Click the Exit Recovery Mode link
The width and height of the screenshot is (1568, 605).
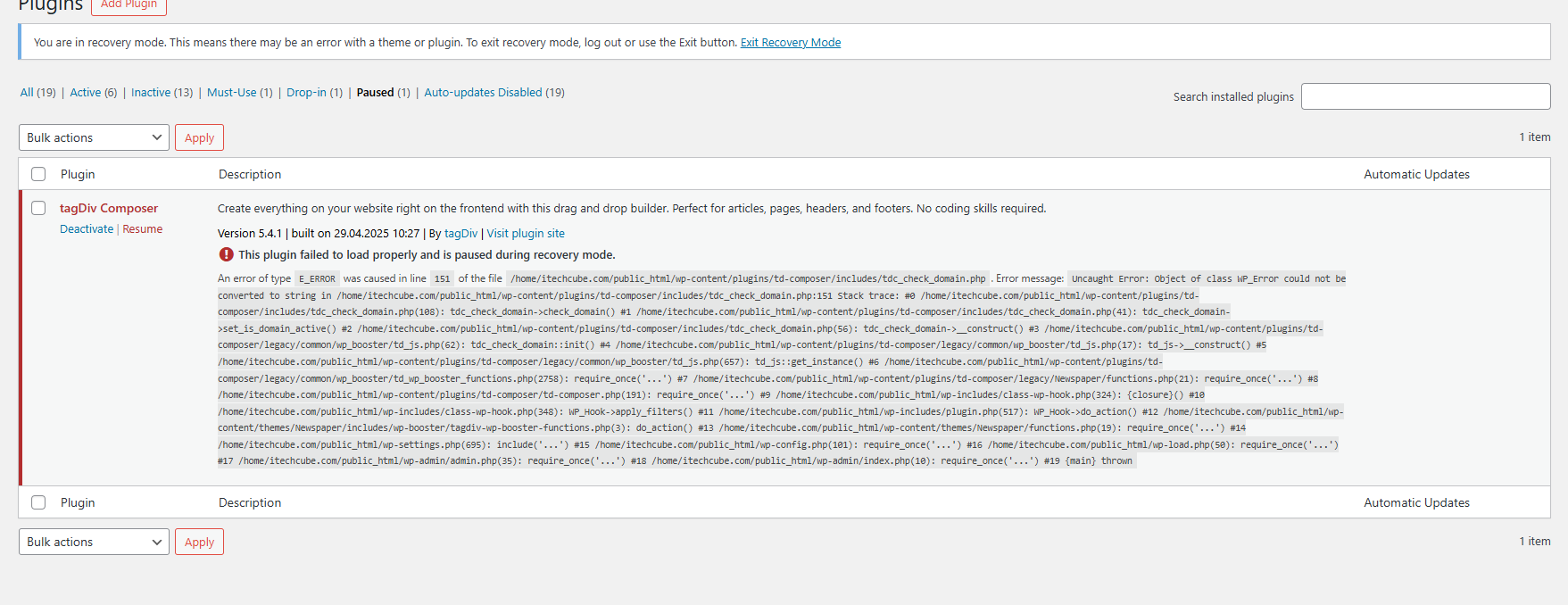[791, 42]
